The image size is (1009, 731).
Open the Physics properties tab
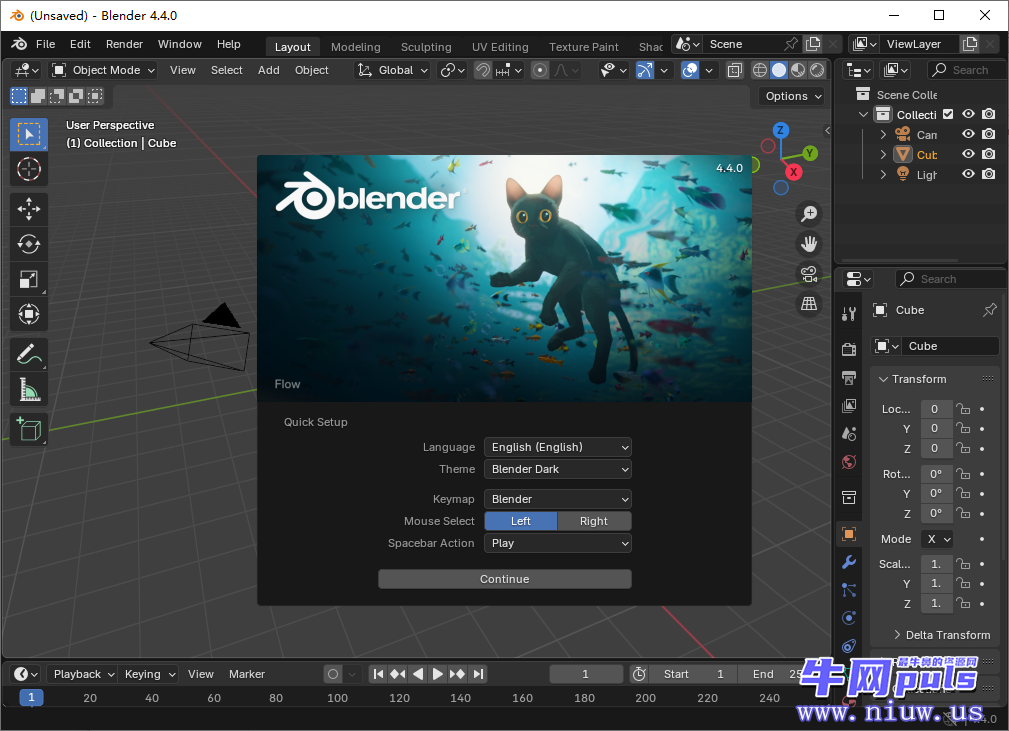[849, 618]
